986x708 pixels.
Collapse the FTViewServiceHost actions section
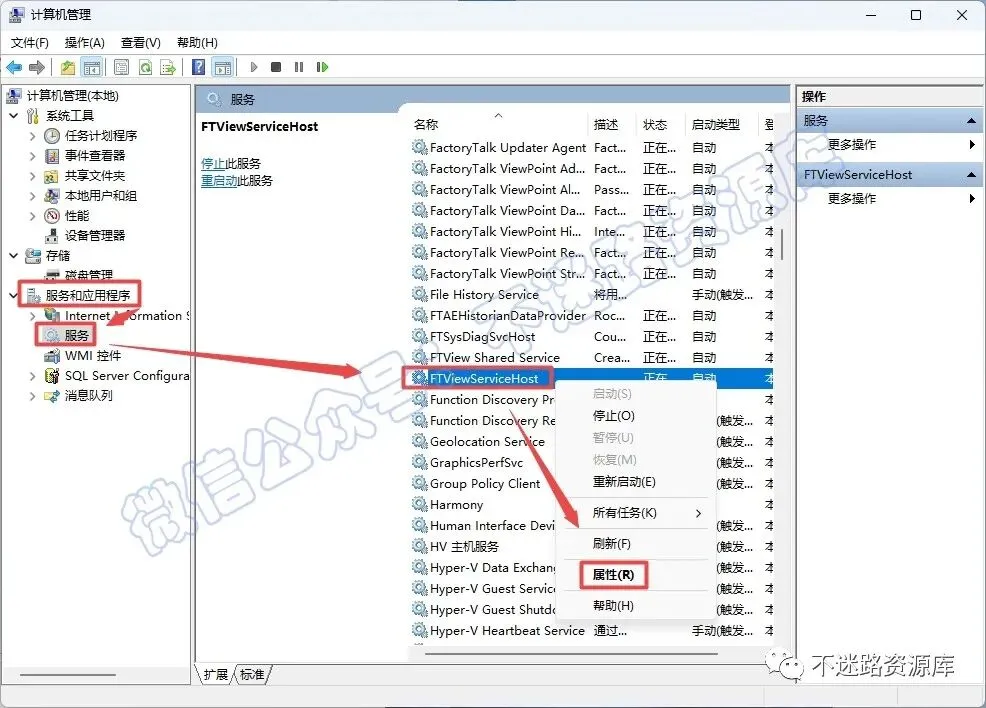971,175
